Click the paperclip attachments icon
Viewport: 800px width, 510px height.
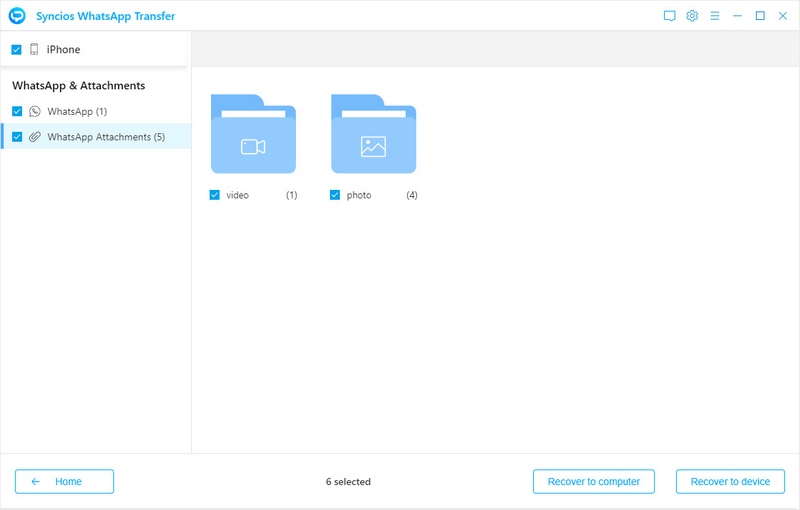[35, 137]
